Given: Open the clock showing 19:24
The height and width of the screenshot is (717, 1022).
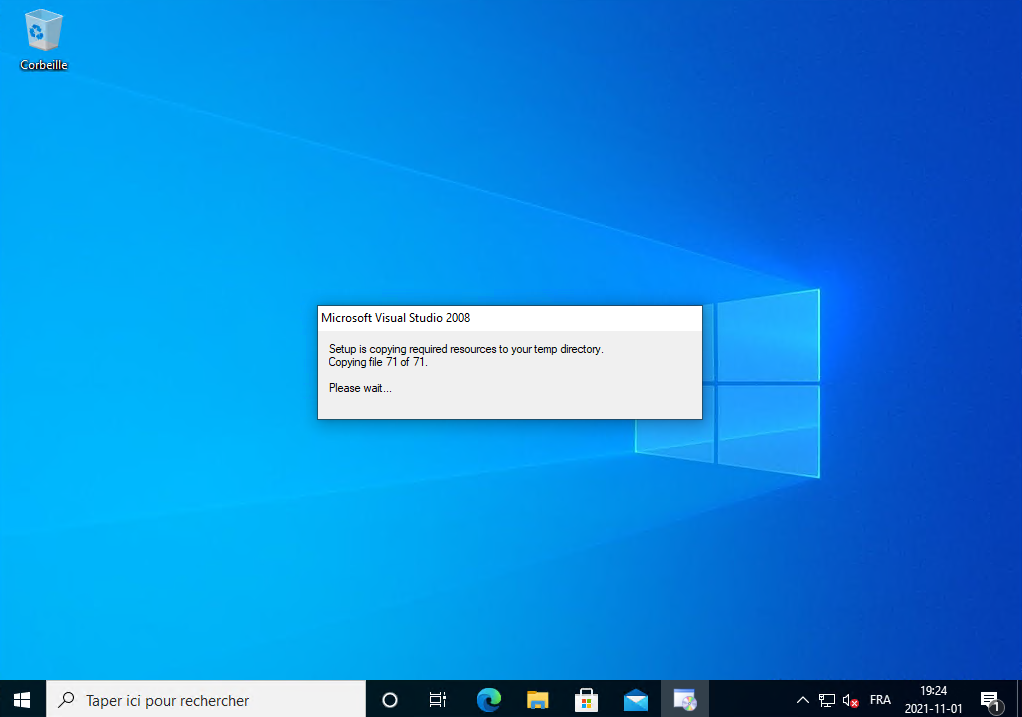Looking at the screenshot, I should (x=933, y=699).
